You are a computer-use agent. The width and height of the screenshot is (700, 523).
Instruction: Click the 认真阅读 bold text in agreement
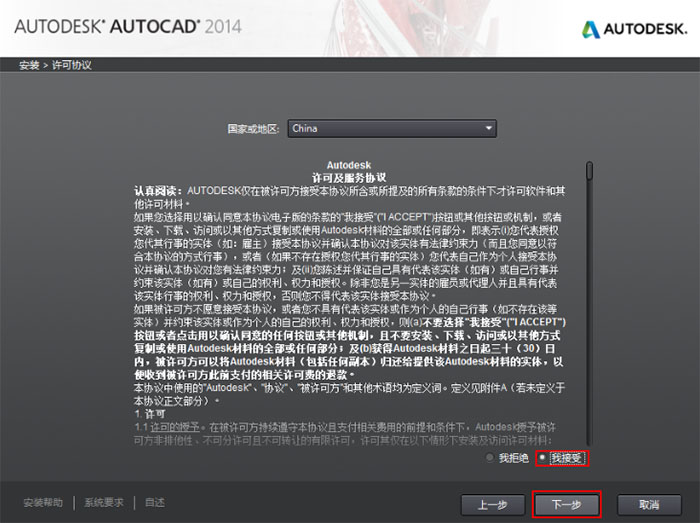click(x=158, y=191)
